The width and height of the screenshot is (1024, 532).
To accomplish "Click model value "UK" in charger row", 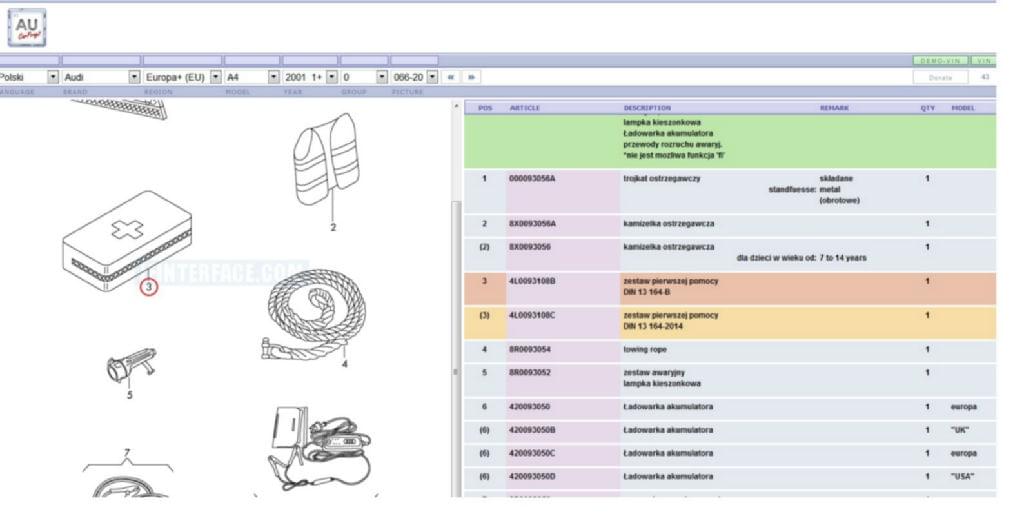I will click(959, 430).
